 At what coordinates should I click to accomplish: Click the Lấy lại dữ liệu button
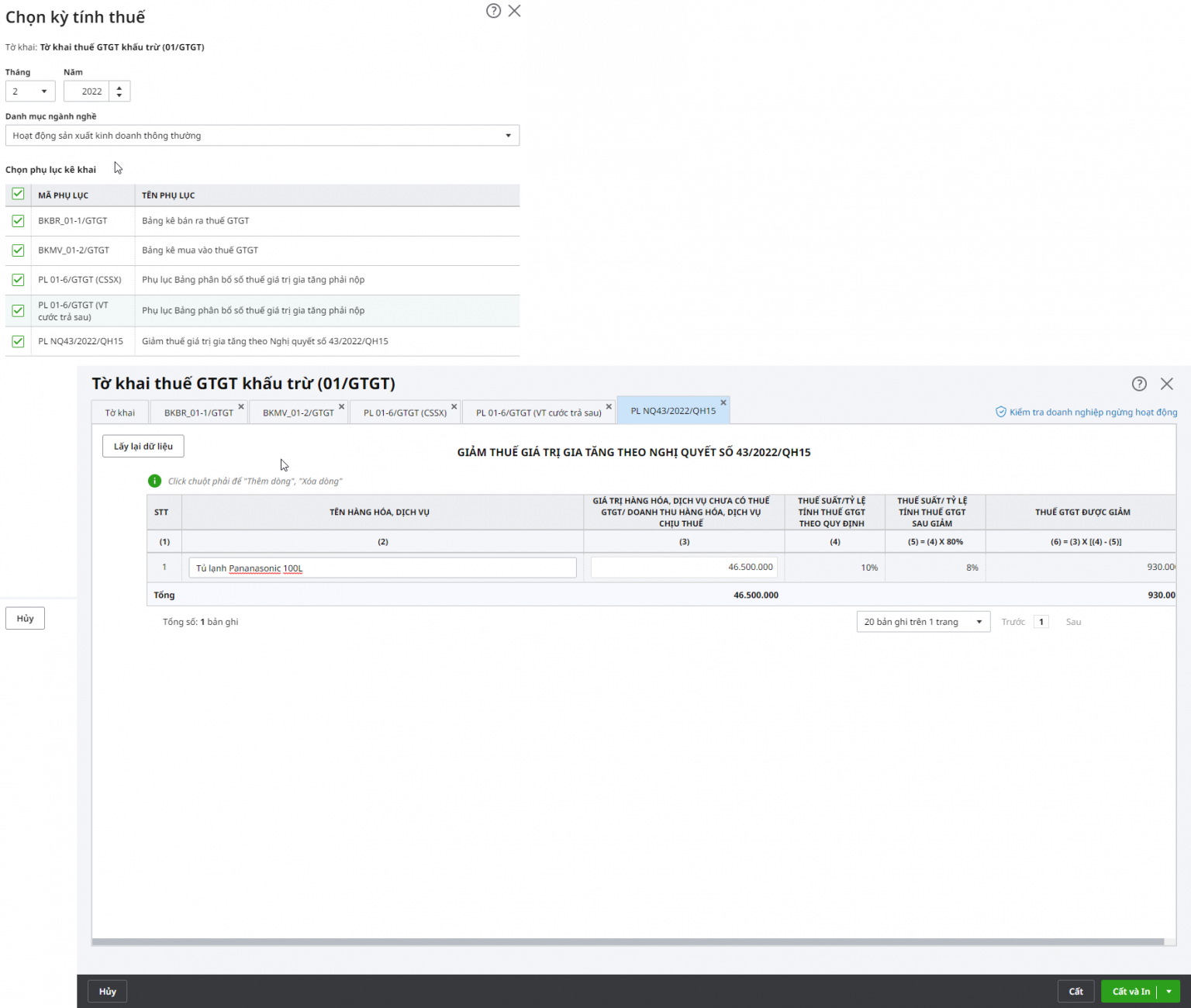click(x=143, y=447)
